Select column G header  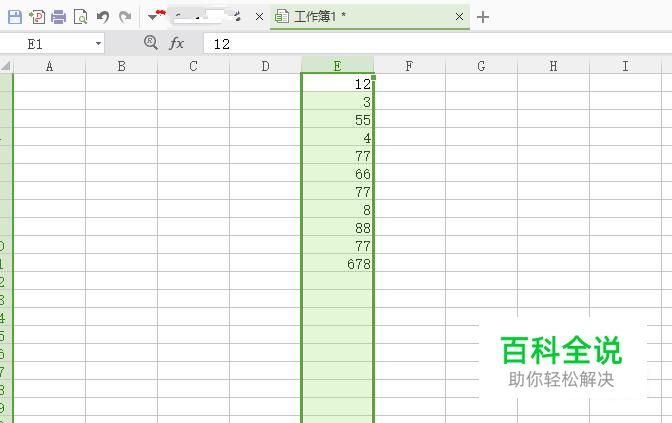482,66
